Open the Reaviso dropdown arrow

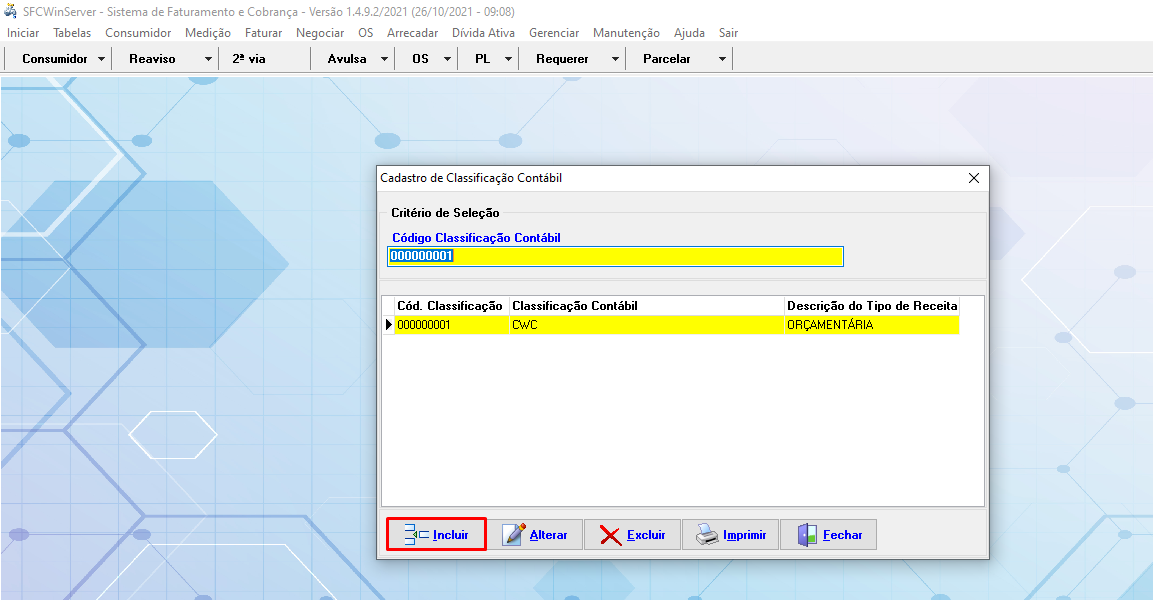(208, 59)
